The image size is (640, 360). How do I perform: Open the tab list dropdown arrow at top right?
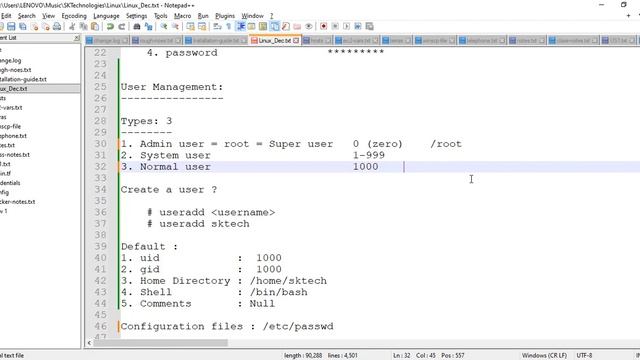[x=638, y=16]
